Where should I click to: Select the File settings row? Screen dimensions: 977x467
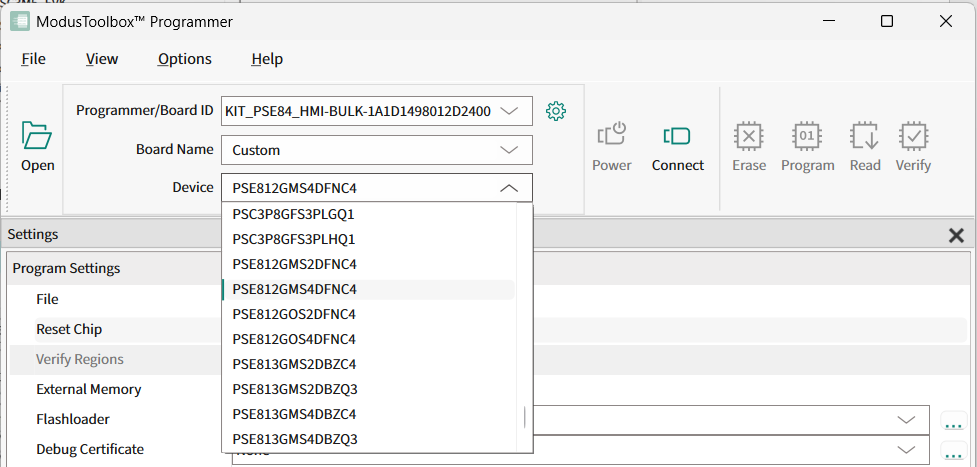(47, 299)
